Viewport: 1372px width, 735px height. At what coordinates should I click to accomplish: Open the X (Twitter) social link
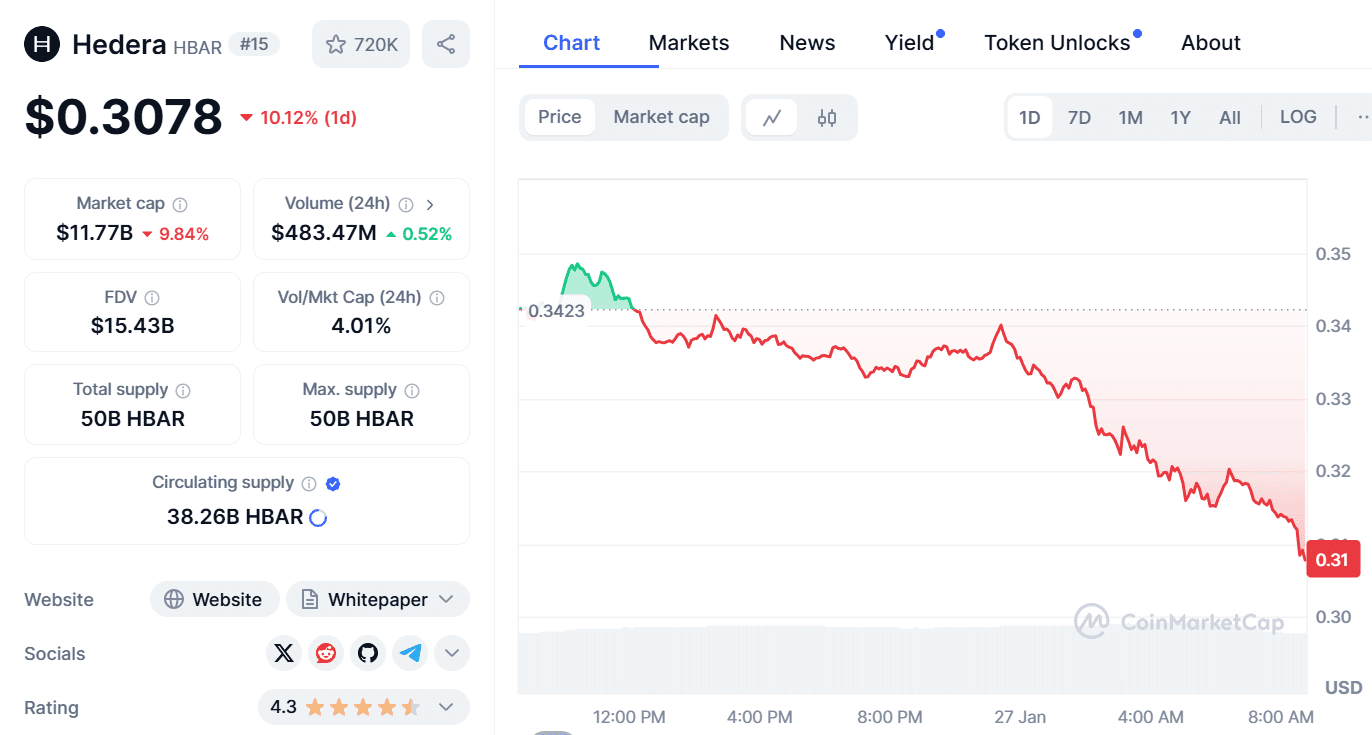point(284,654)
